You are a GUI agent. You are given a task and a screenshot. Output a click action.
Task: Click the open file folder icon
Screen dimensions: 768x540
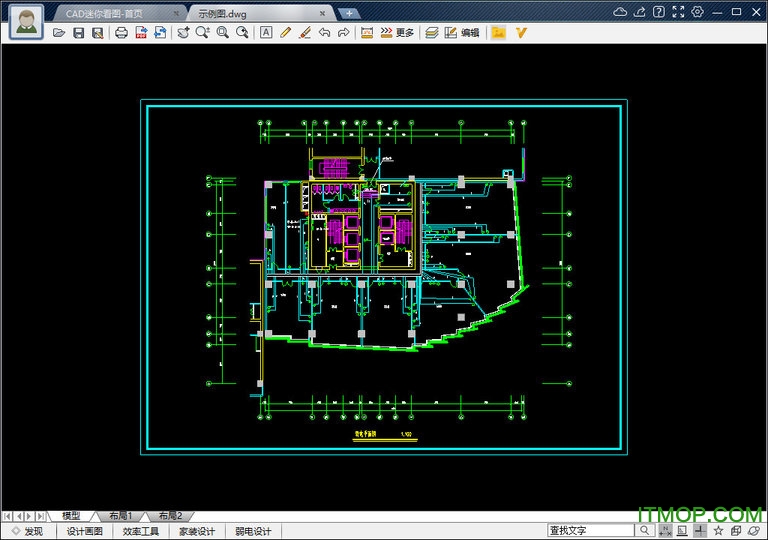(59, 32)
